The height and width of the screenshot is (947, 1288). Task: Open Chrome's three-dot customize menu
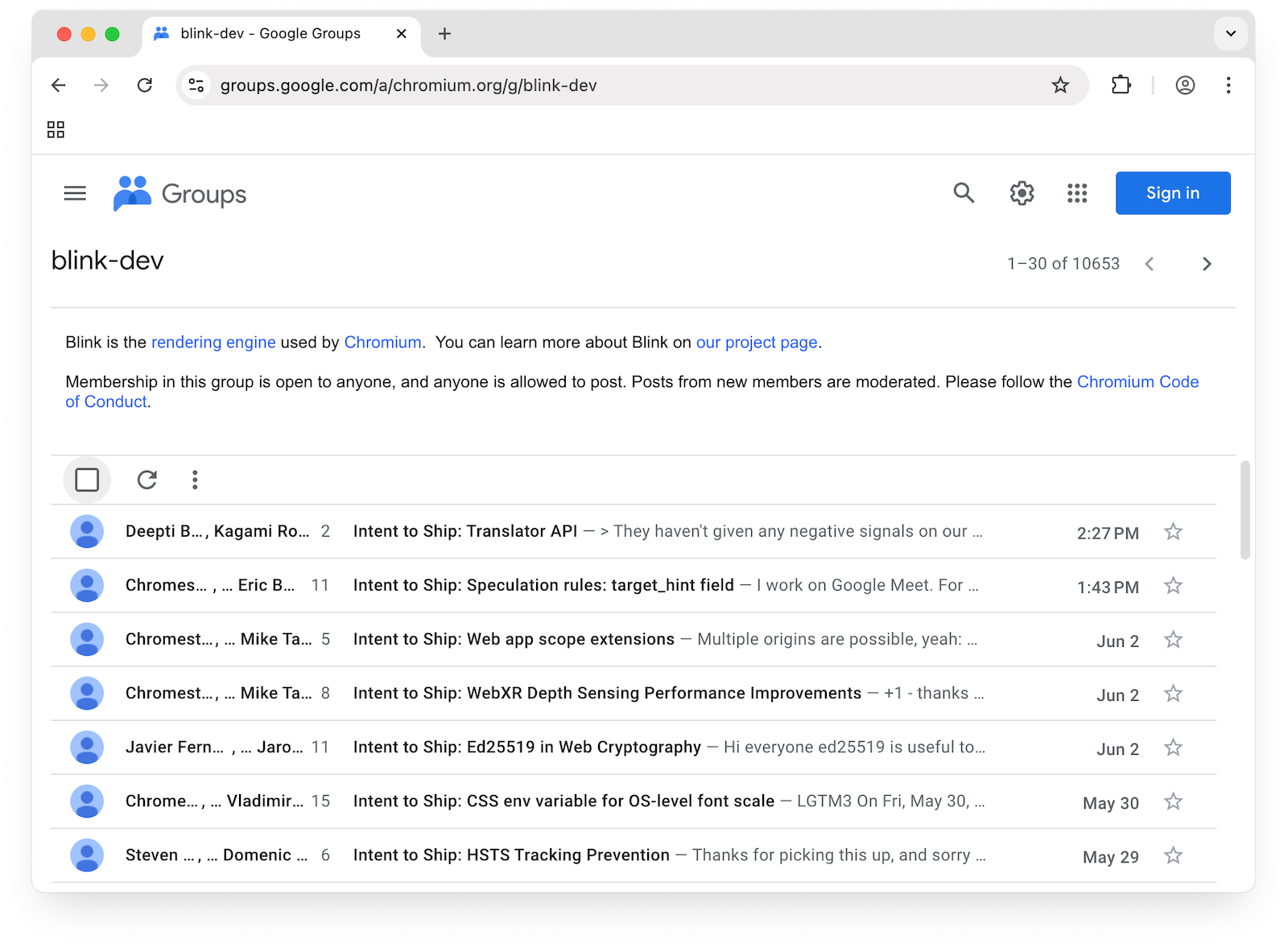(x=1228, y=85)
